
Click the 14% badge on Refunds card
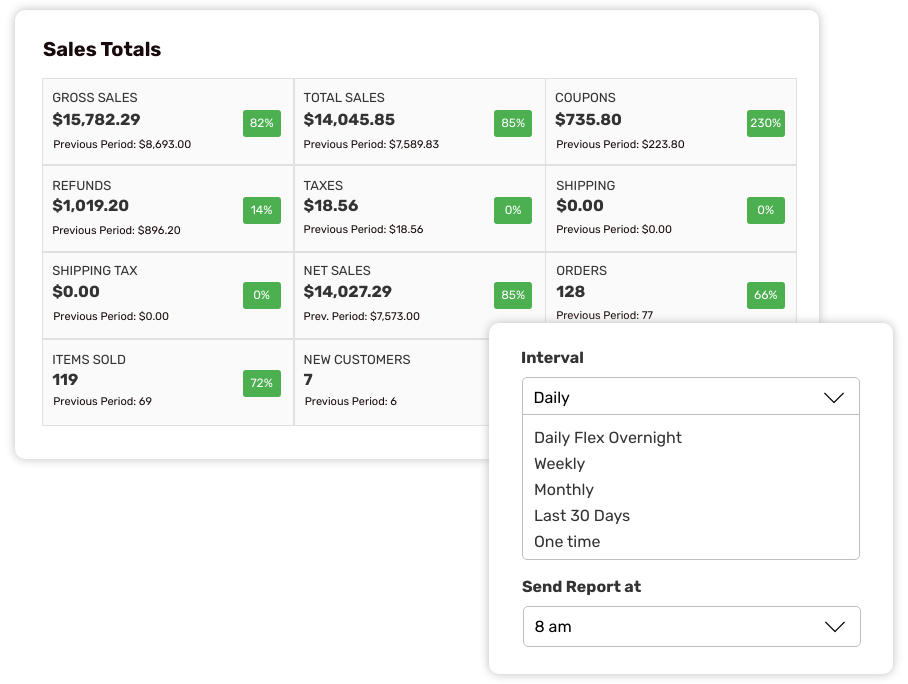click(261, 210)
